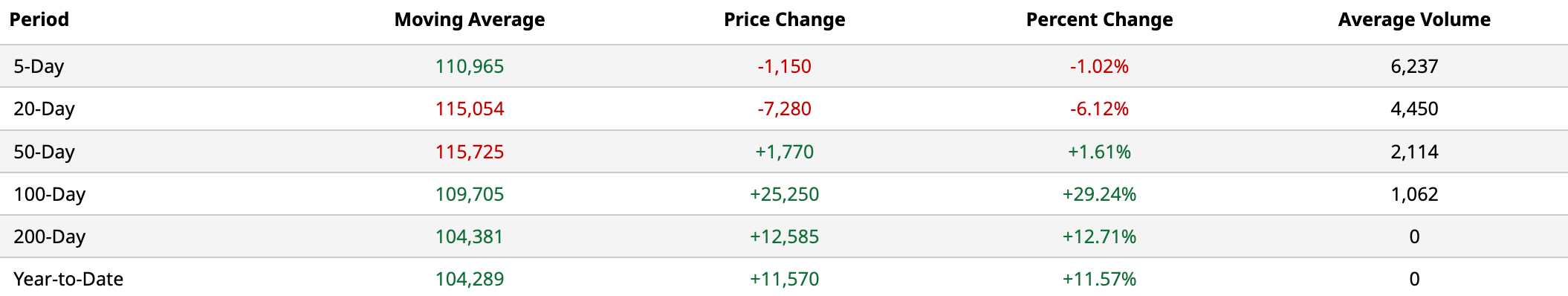Click the +12.71% percent change value
The image size is (1568, 296).
[x=1100, y=237]
